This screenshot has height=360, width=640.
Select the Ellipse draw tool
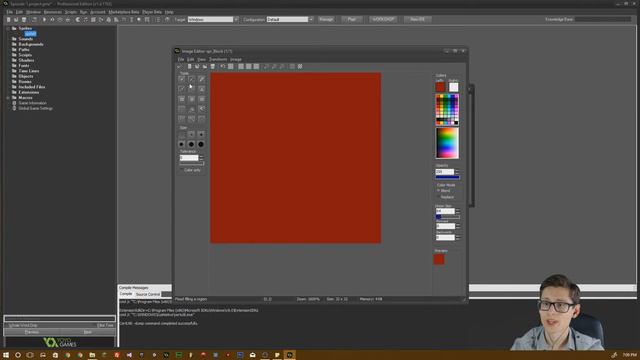click(191, 99)
